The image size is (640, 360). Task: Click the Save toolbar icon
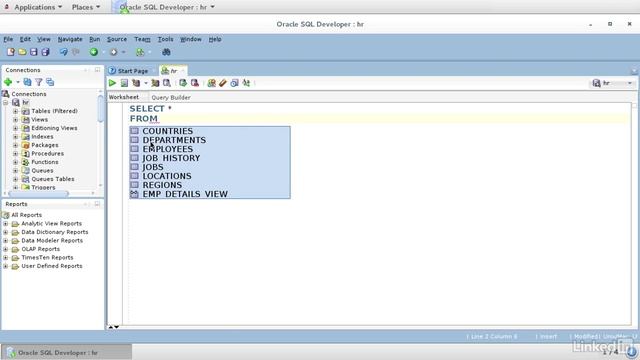[33, 52]
